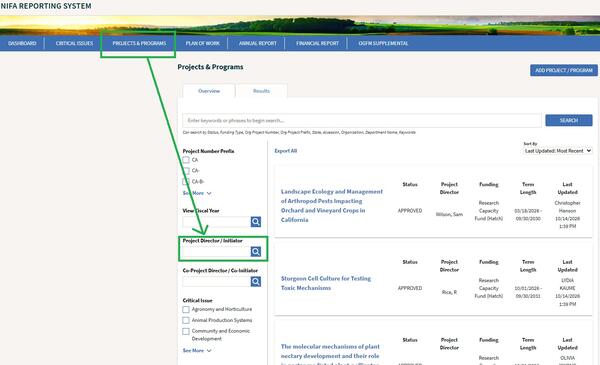The image size is (600, 365).
Task: Open the Sort By dropdown
Action: [558, 151]
